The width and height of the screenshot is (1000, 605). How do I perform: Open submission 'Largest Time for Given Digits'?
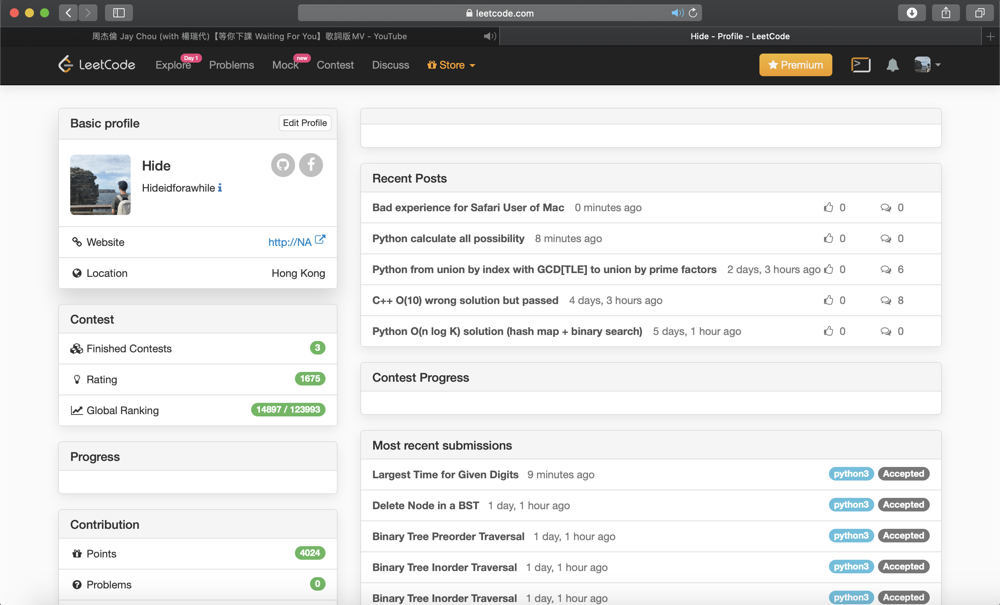pyautogui.click(x=445, y=474)
